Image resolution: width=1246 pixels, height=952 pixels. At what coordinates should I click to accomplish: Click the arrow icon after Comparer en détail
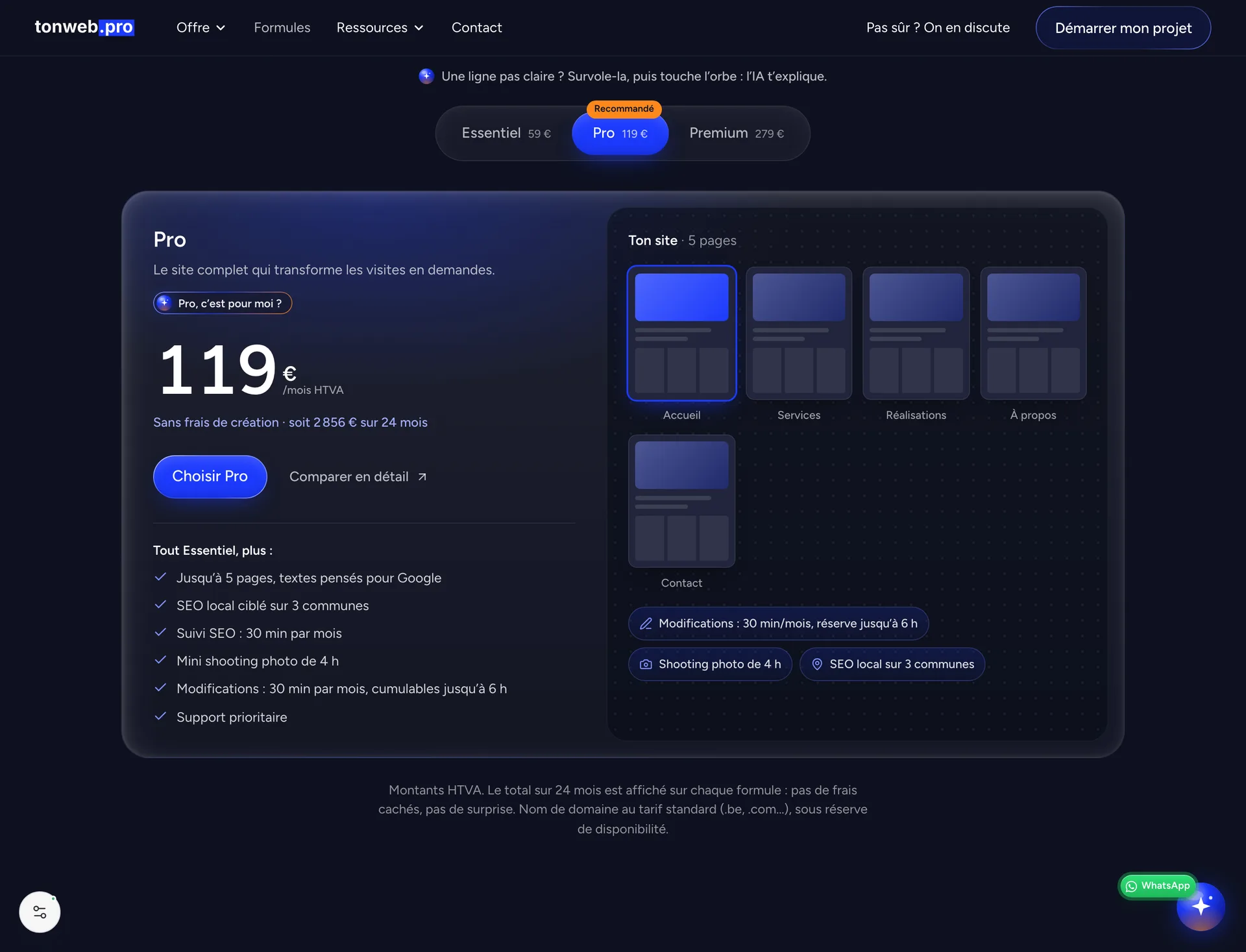click(422, 477)
